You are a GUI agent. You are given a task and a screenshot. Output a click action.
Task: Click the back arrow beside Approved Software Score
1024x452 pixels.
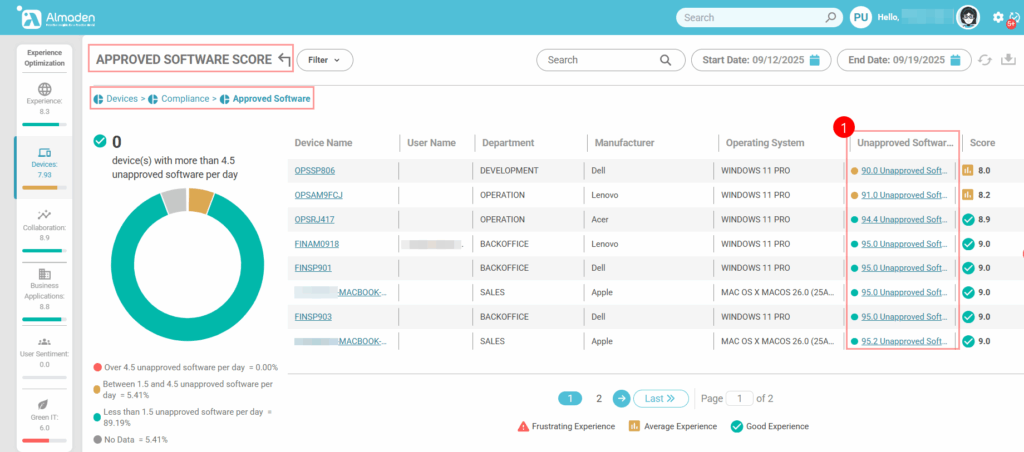coord(283,60)
